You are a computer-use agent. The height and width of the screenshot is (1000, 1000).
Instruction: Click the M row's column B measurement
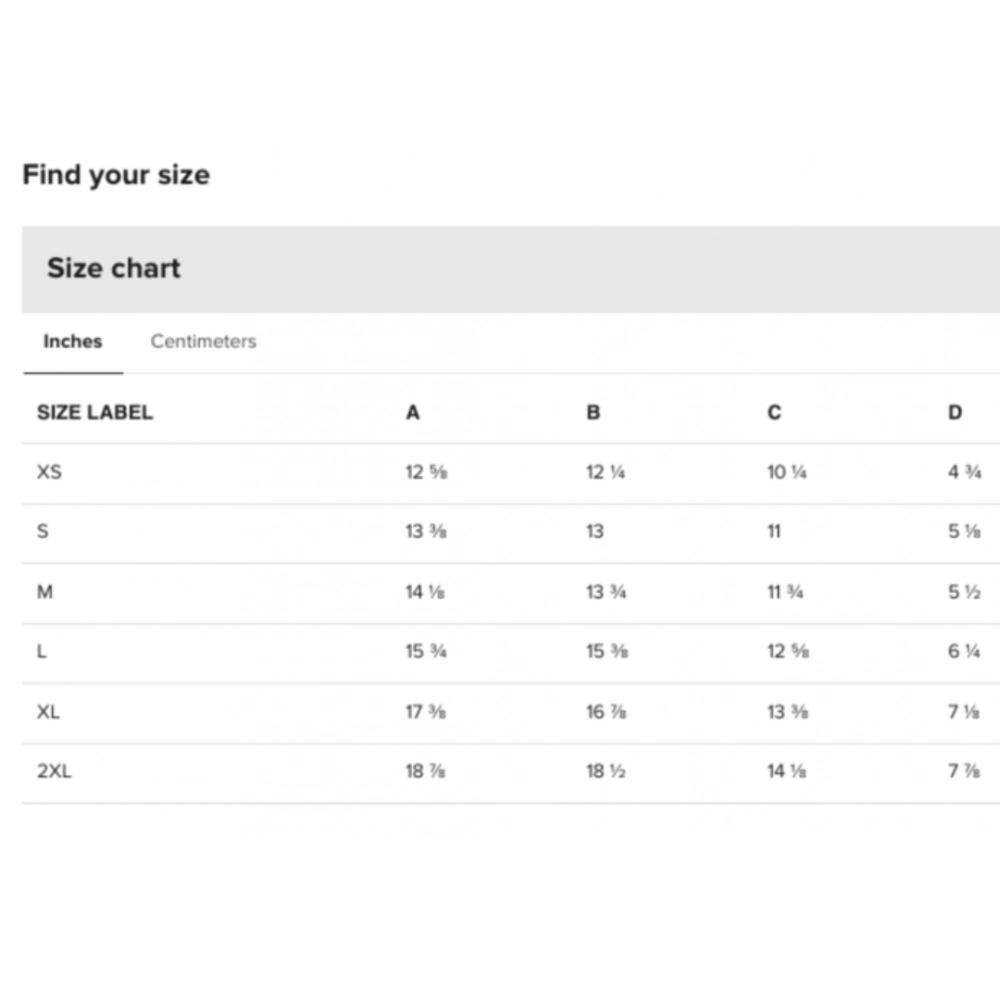tap(606, 592)
